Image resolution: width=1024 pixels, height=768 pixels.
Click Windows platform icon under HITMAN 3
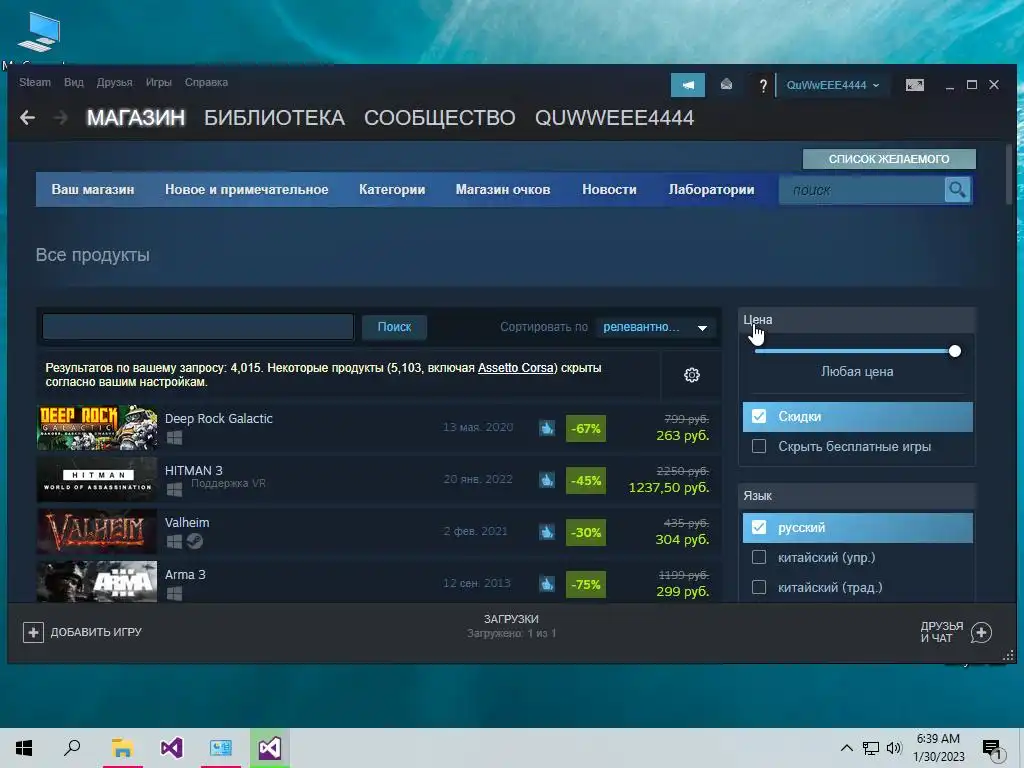tap(174, 489)
